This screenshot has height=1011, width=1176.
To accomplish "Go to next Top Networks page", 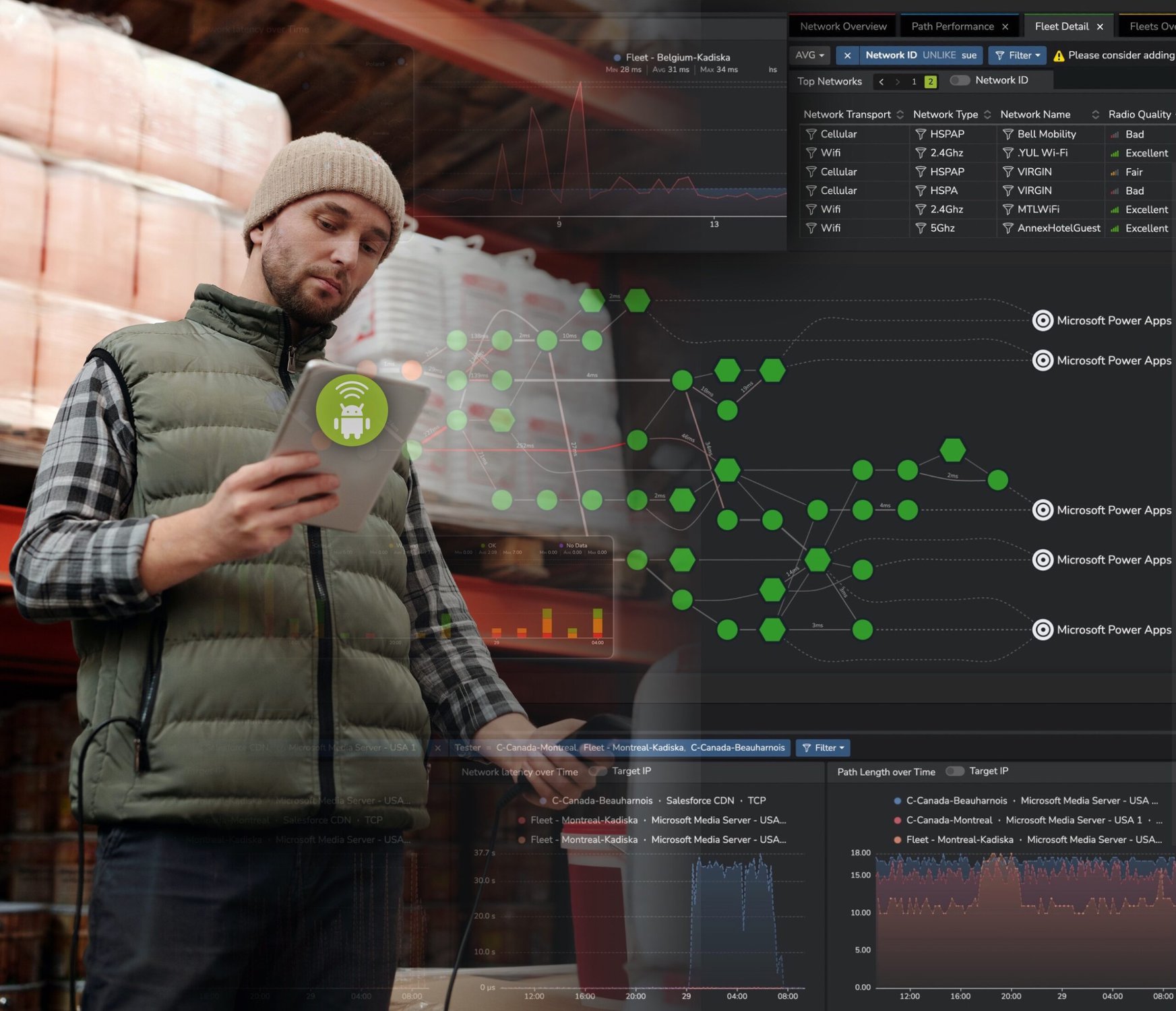I will [x=897, y=82].
